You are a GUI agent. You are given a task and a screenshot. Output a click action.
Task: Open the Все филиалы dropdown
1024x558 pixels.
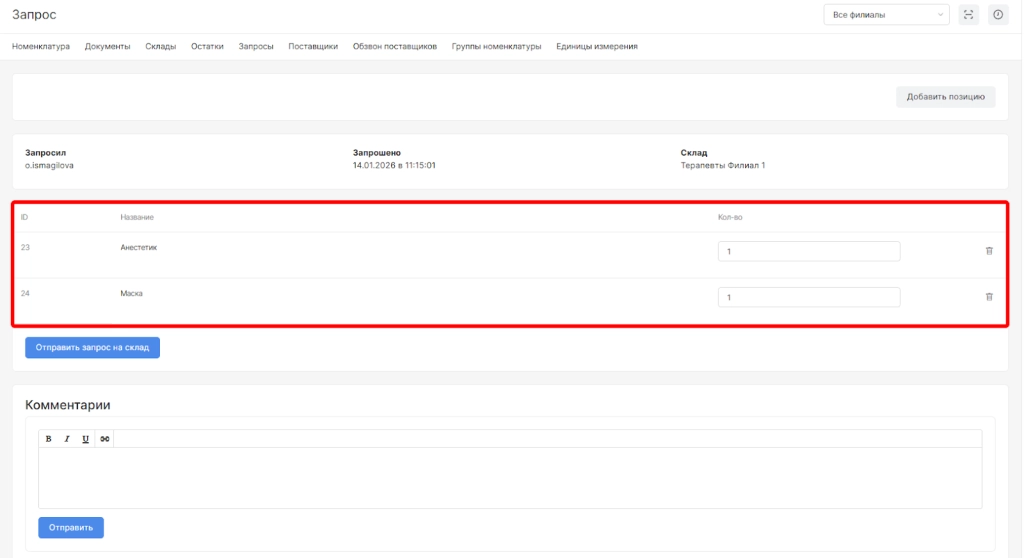pyautogui.click(x=886, y=15)
